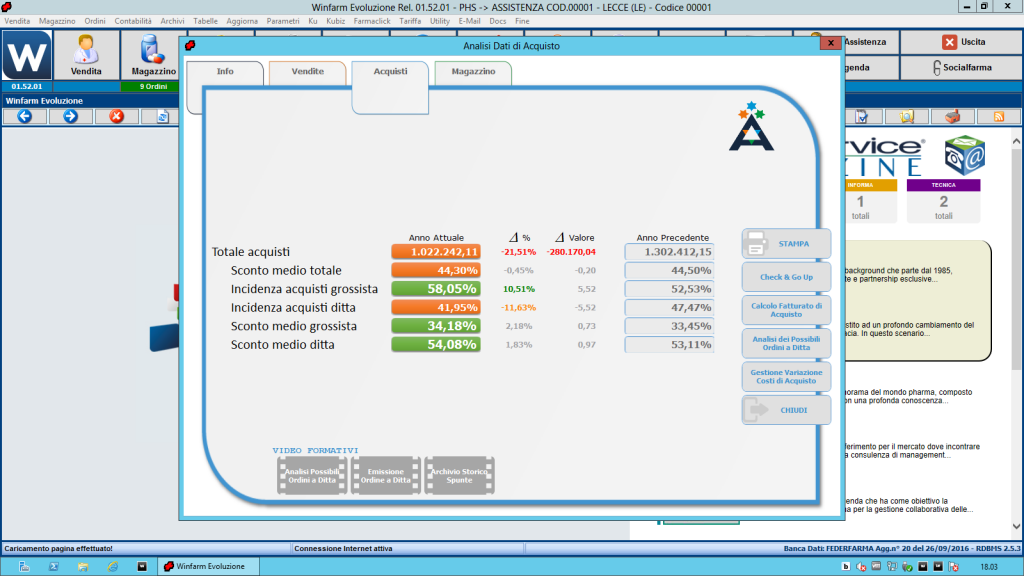Open Gestione Variazione Costi di Acquisto
The image size is (1024, 576).
point(786,377)
